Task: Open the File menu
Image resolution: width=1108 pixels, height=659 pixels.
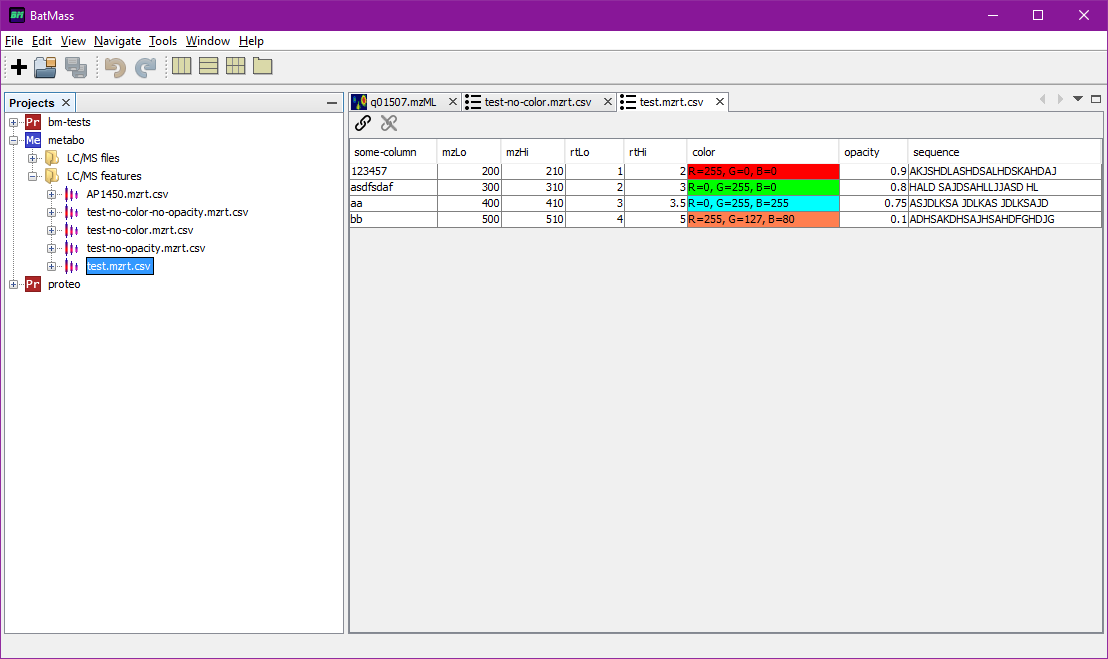Action: [14, 41]
